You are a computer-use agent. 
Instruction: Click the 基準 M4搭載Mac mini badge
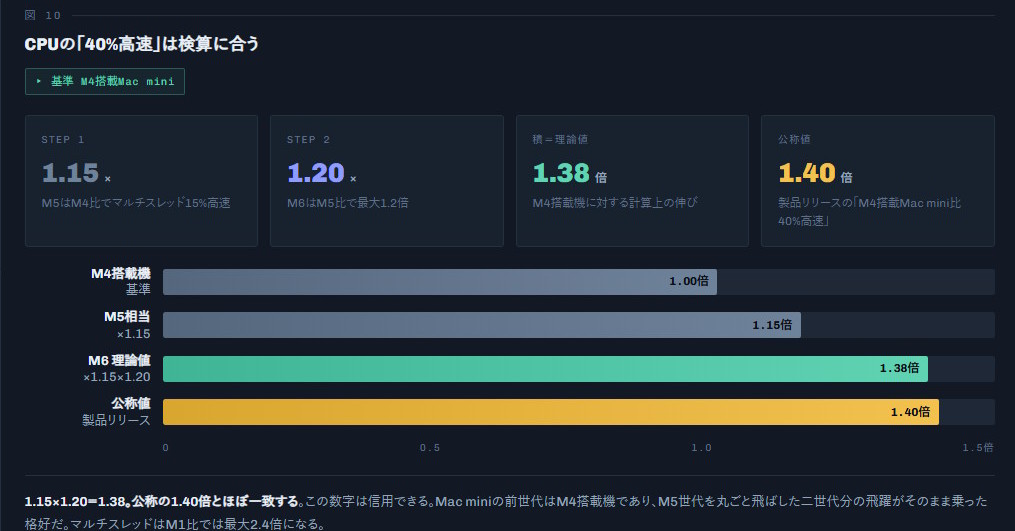(x=105, y=82)
